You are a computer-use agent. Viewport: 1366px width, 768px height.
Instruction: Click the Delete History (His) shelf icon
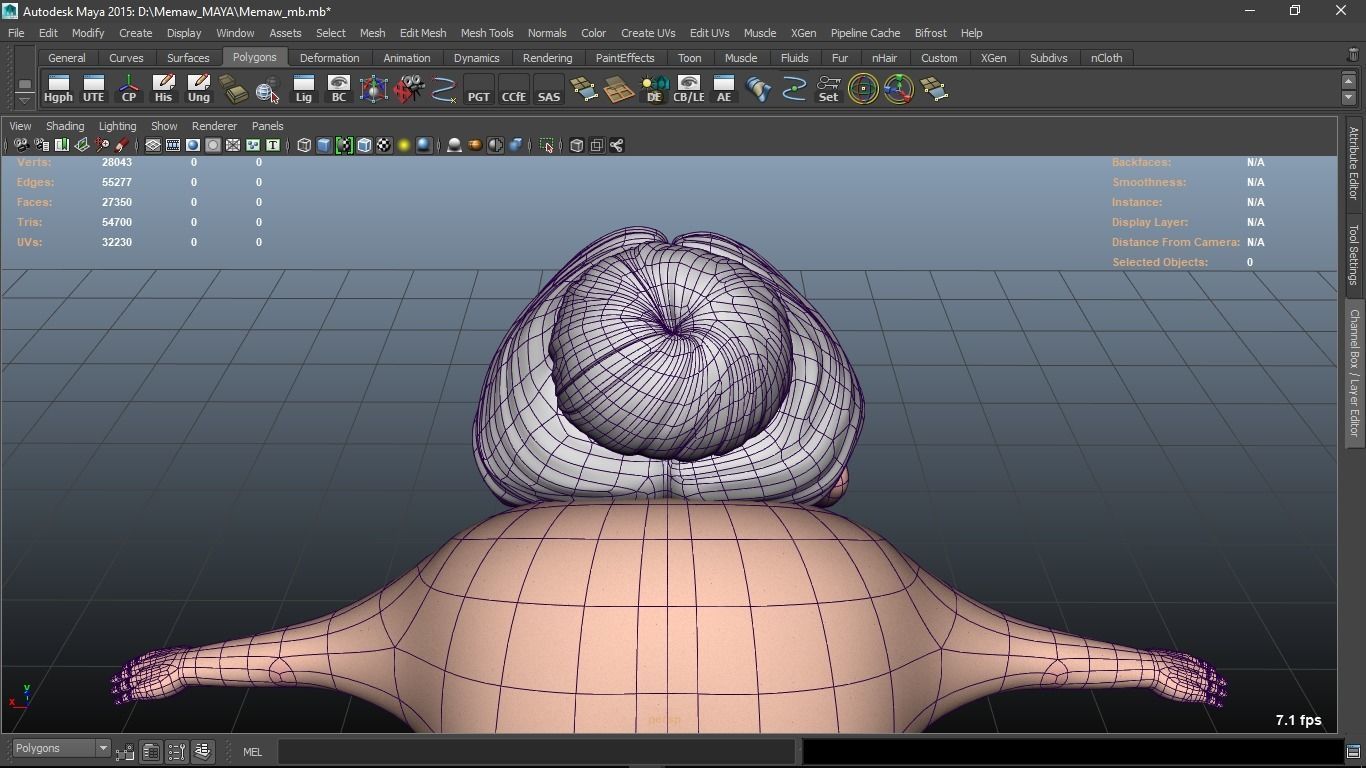(163, 89)
